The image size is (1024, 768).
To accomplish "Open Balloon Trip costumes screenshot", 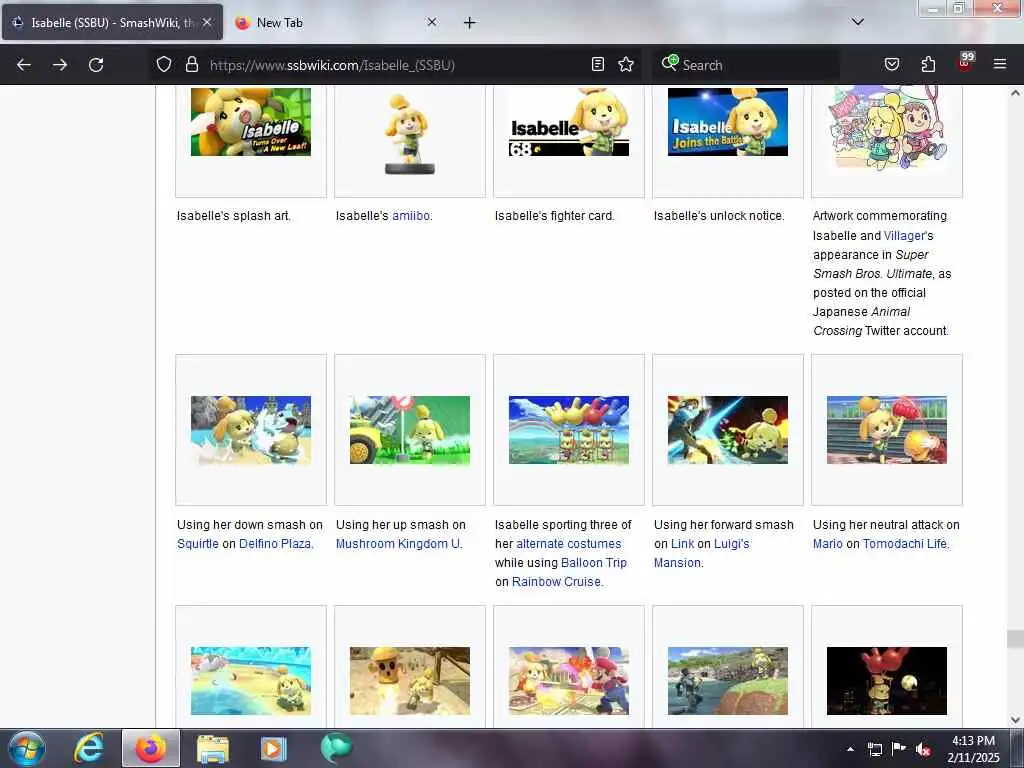I will (569, 430).
